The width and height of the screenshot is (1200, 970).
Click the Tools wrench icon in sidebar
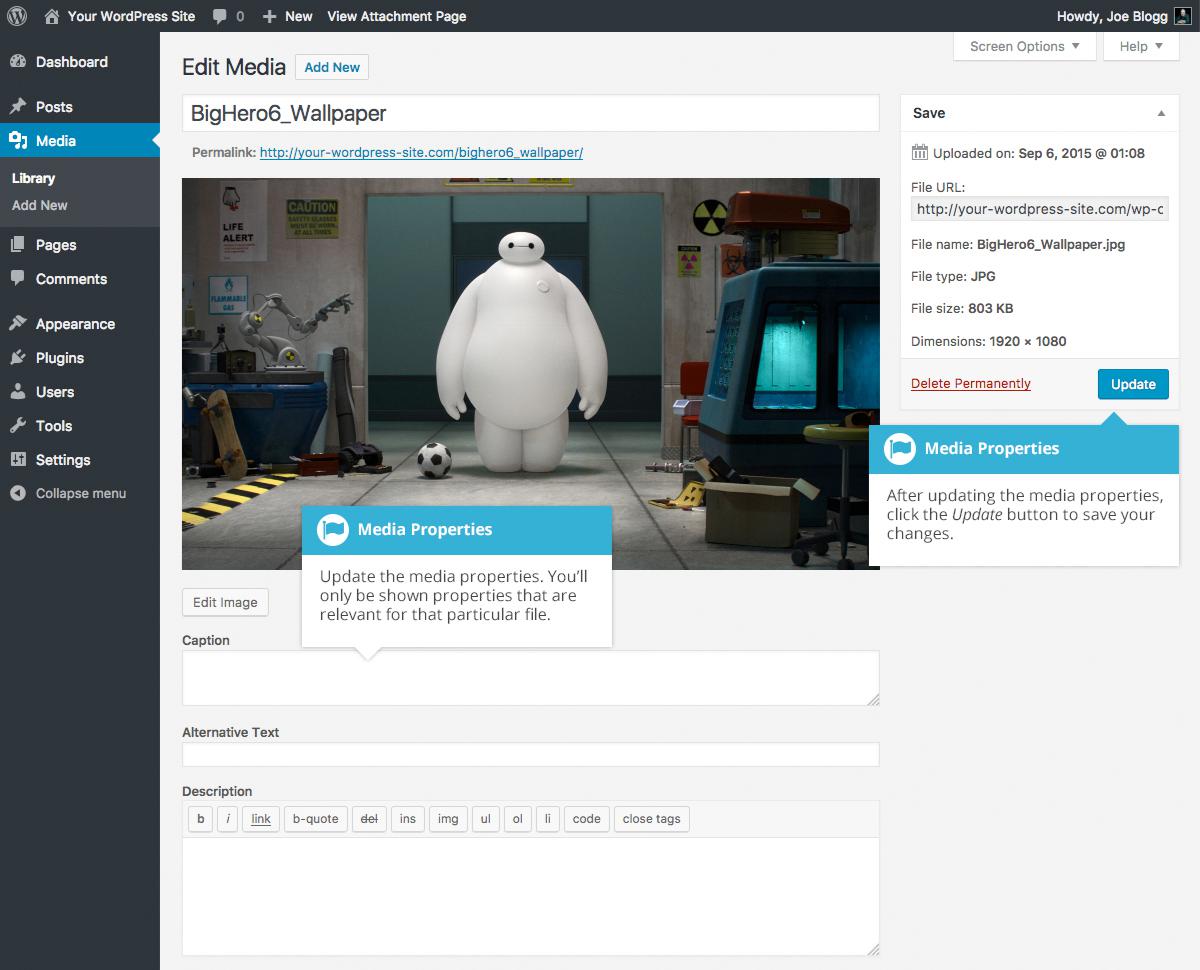pos(18,426)
